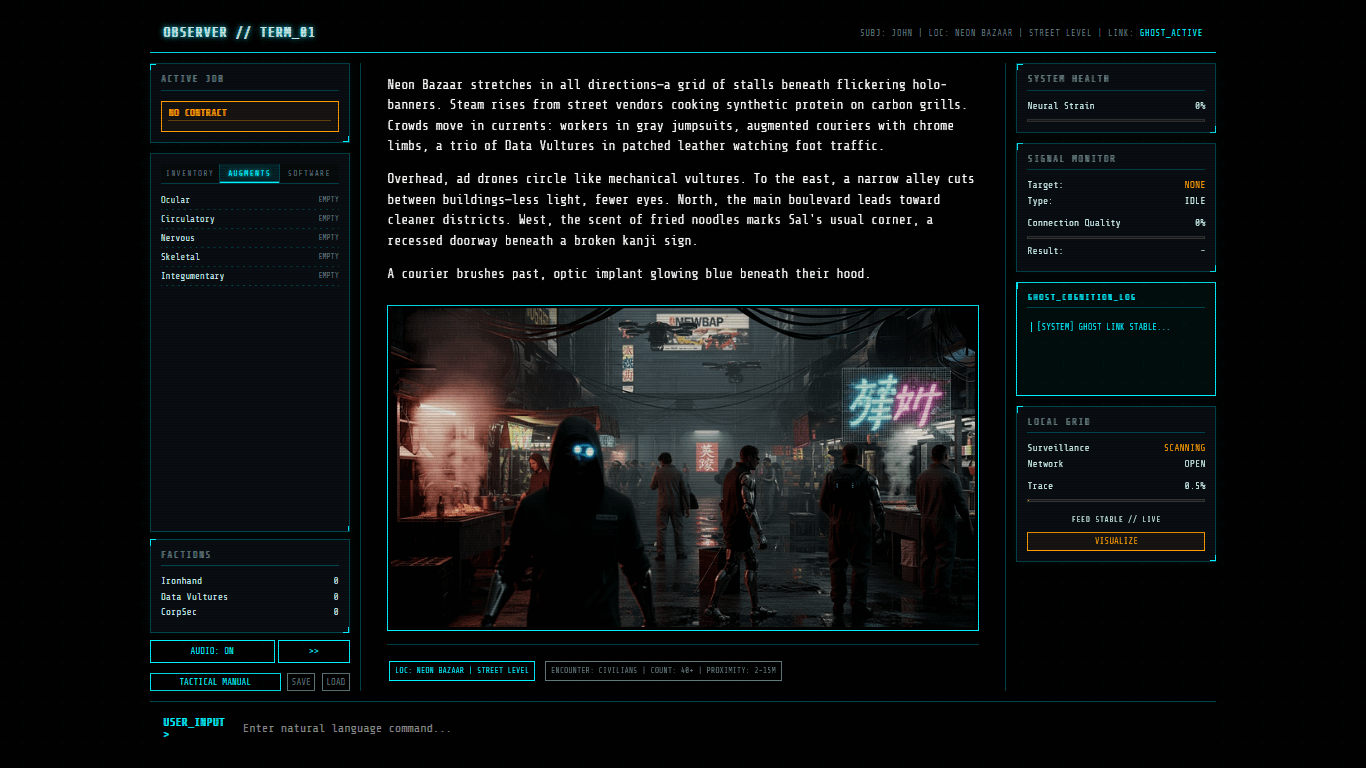Click the NO CONTRACT active job box
1366x768 pixels.
249,116
